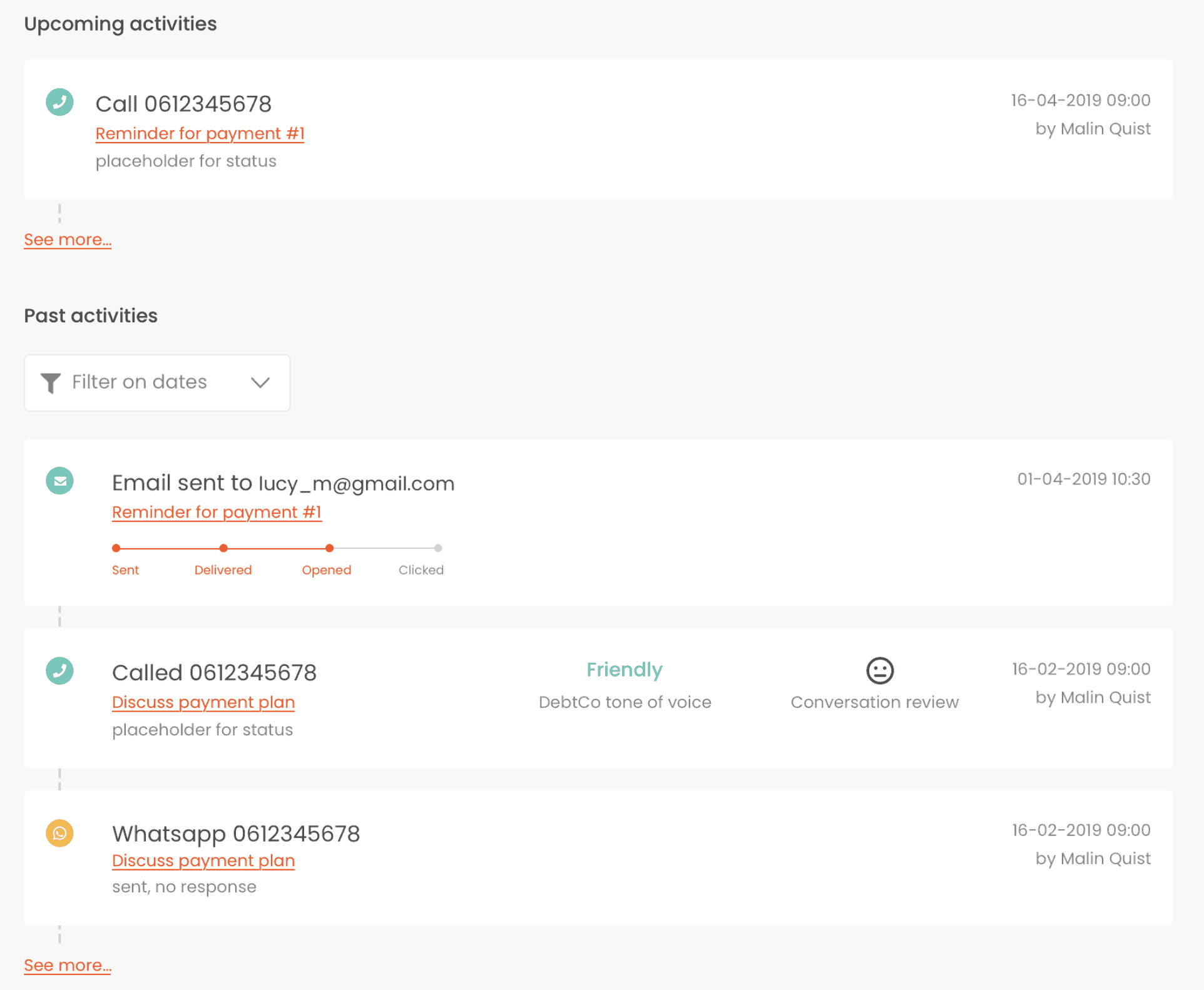Click the neutral face conversation review icon

(x=880, y=670)
